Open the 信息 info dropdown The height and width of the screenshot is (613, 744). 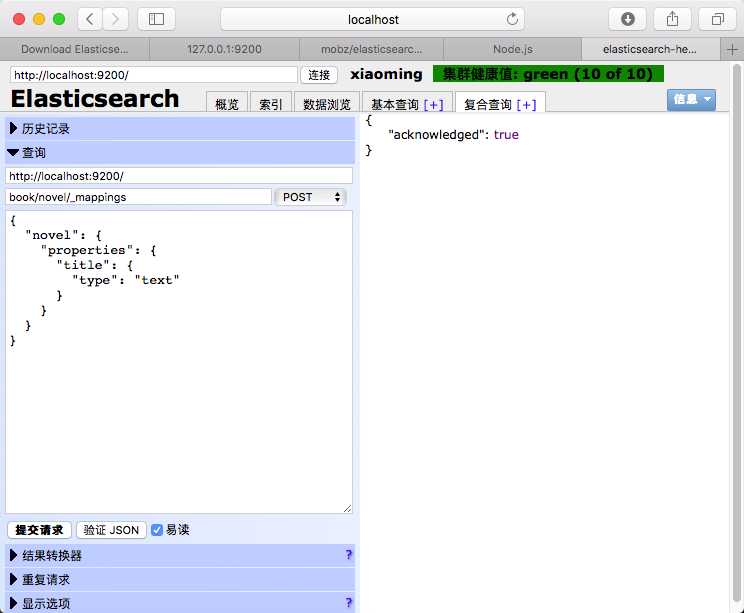tap(691, 100)
